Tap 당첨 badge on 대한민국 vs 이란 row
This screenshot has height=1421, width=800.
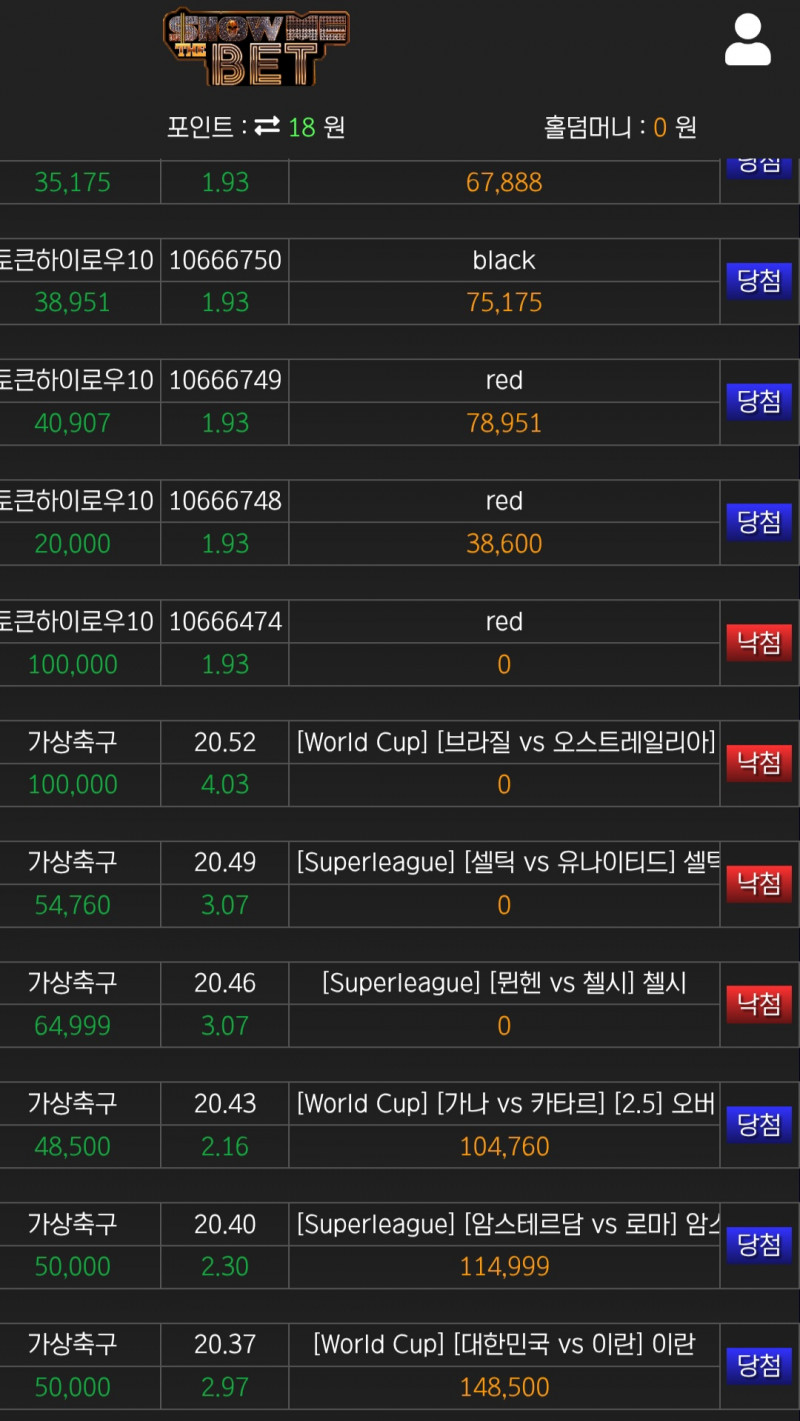pyautogui.click(x=759, y=1366)
